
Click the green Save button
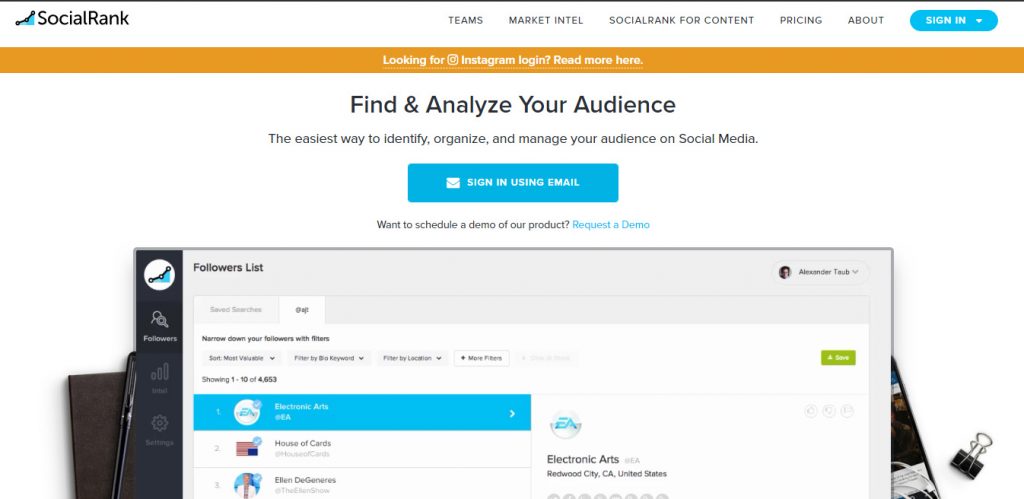(838, 358)
